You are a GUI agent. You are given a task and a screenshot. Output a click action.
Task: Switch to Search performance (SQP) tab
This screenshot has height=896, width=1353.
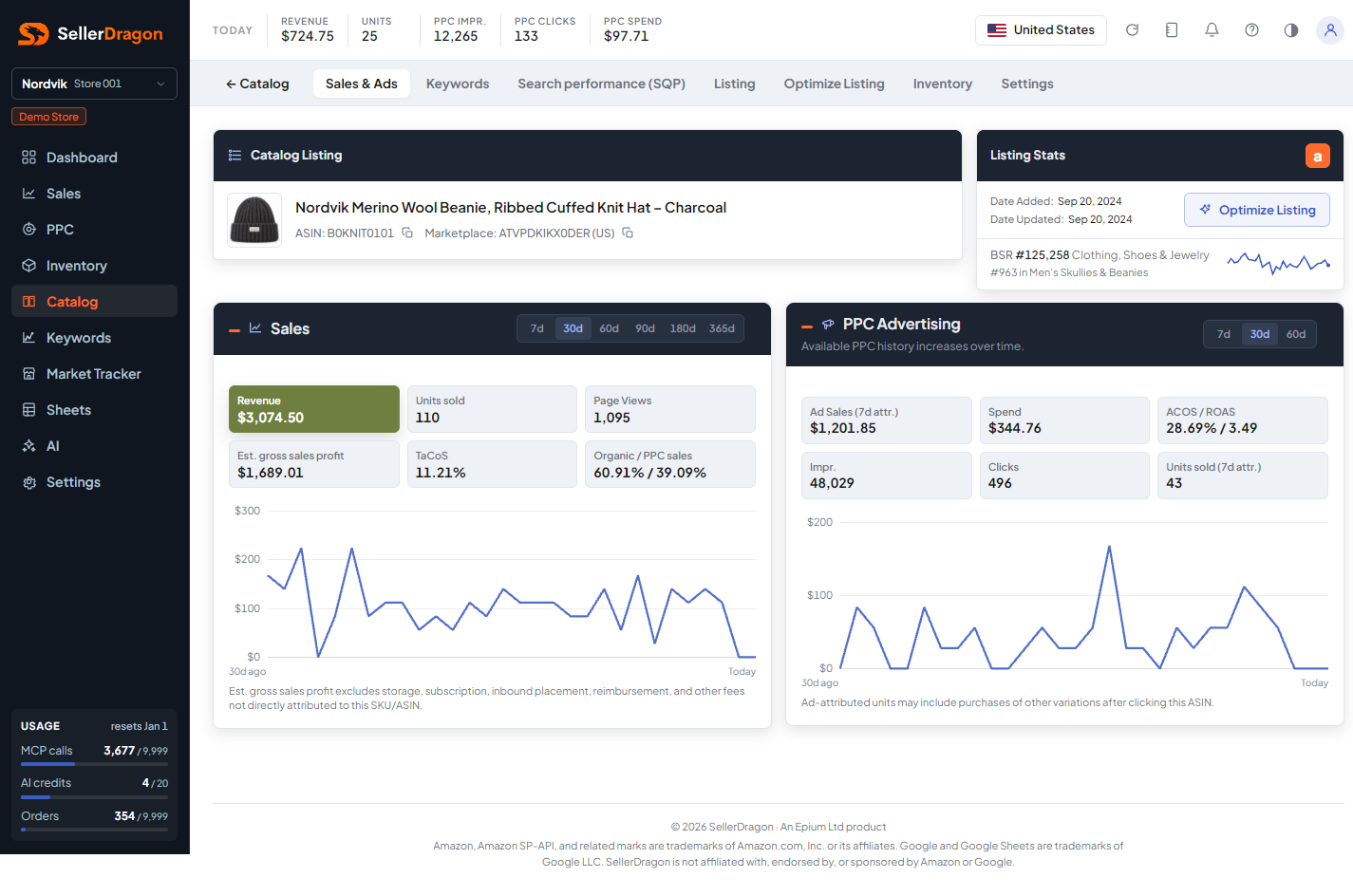point(601,84)
